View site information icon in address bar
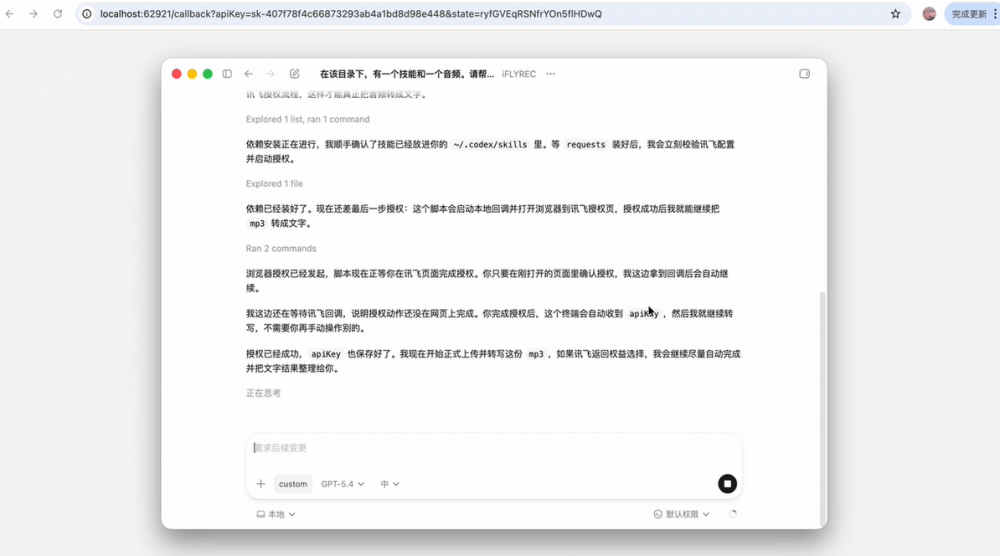 point(87,13)
